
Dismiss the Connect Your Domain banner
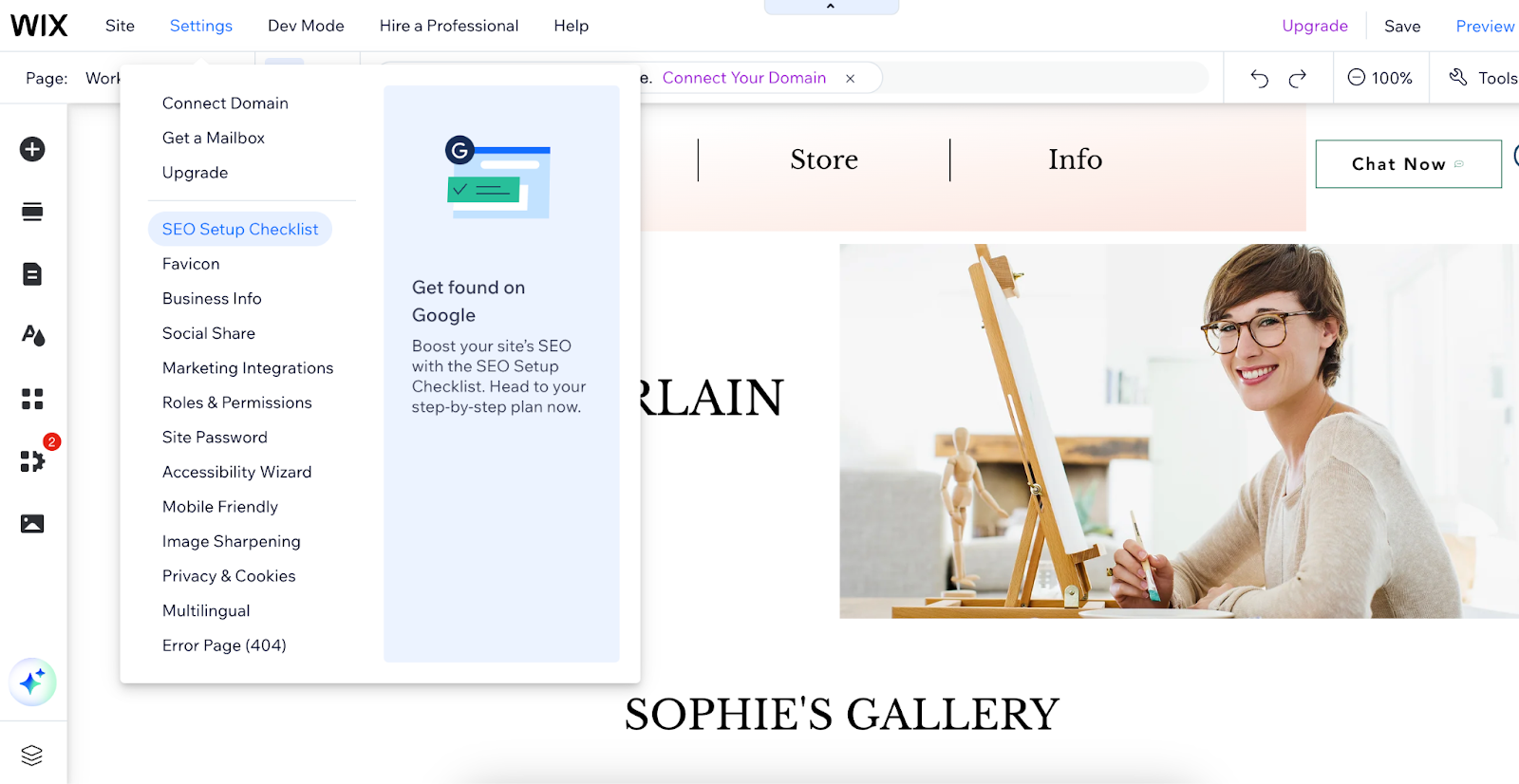point(851,79)
